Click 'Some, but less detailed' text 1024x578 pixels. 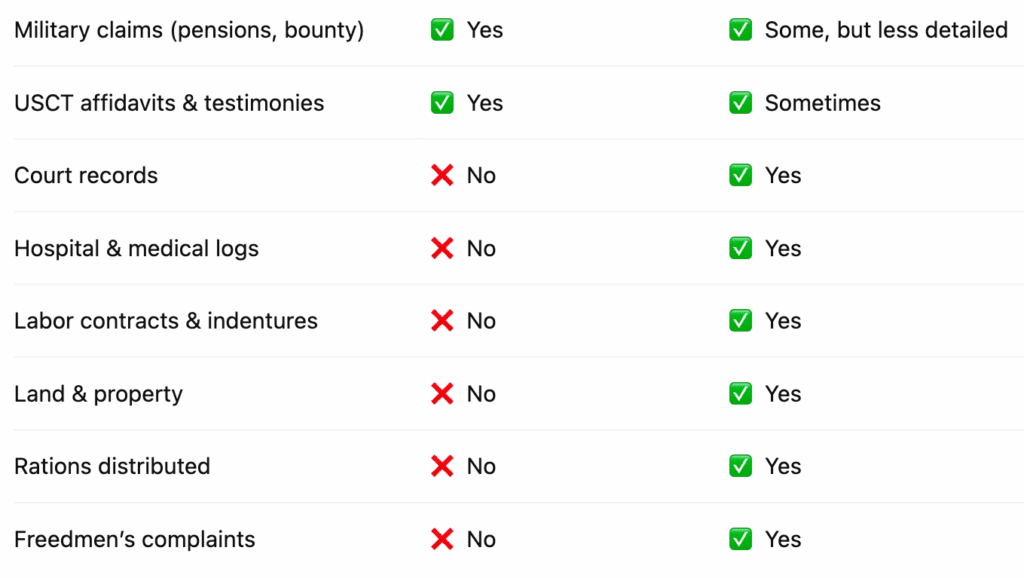click(886, 30)
